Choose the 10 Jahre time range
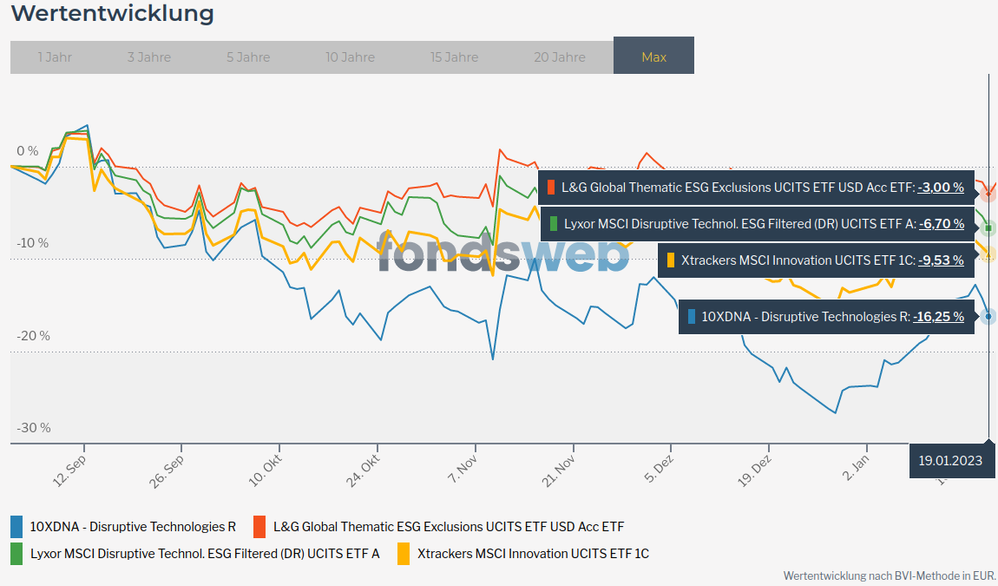The image size is (998, 586). coord(350,57)
